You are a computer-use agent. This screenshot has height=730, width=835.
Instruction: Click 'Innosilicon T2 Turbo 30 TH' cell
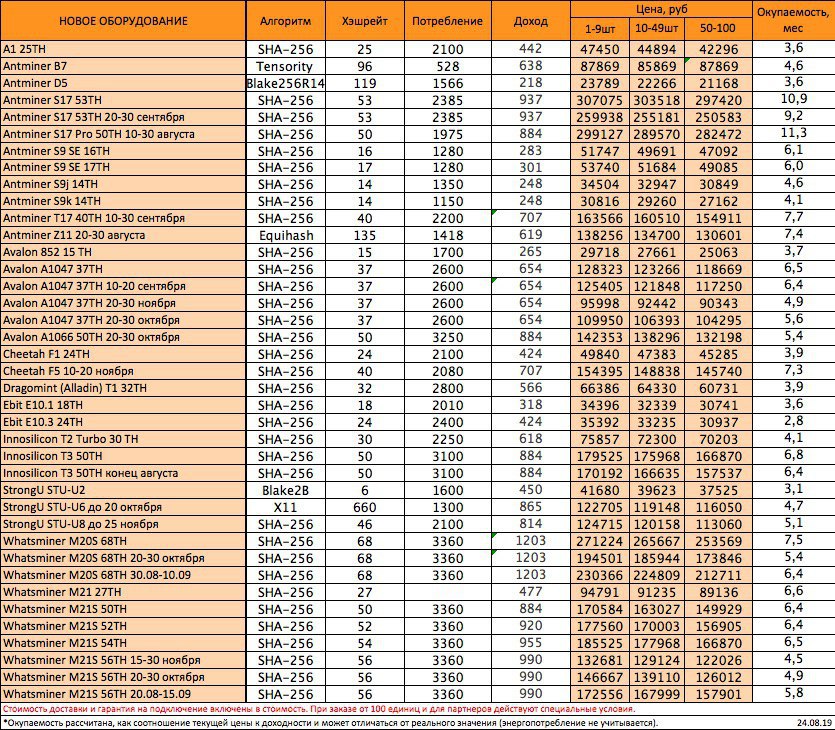(123, 439)
